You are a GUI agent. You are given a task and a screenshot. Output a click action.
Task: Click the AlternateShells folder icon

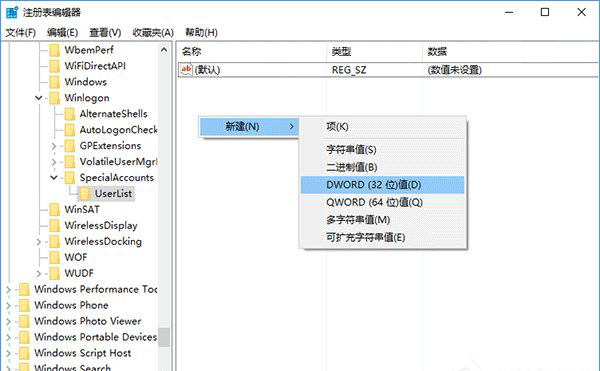click(70, 114)
